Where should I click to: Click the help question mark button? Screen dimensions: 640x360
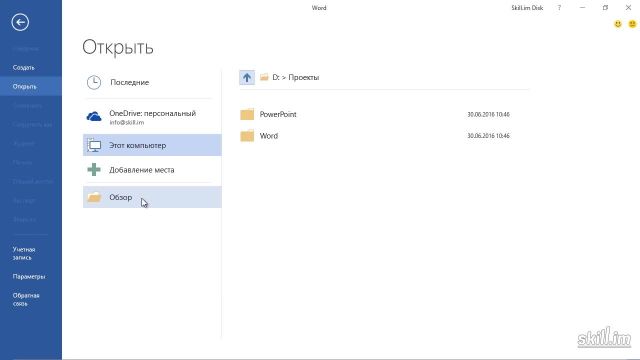tap(560, 8)
